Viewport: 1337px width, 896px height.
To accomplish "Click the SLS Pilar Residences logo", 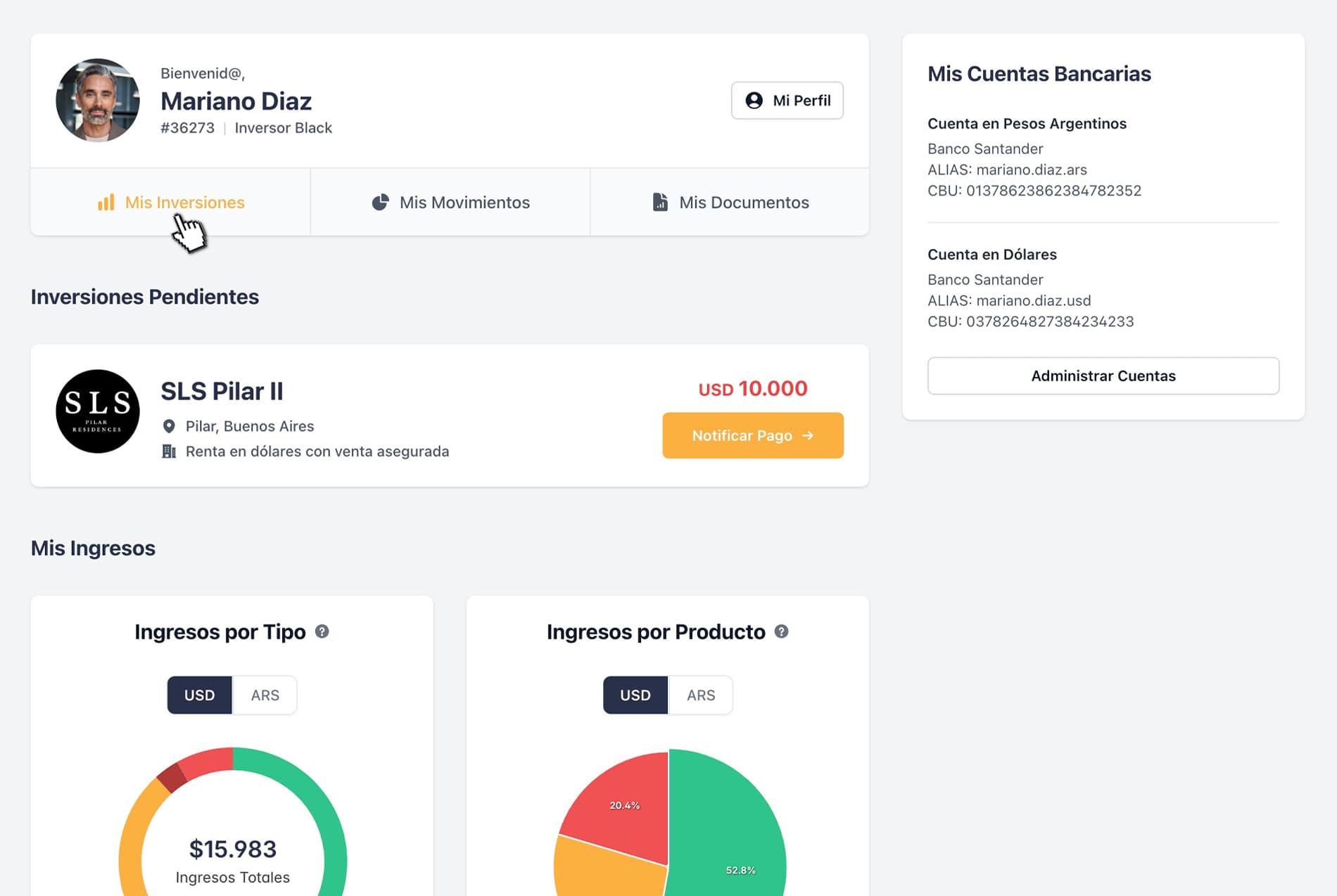I will (x=98, y=411).
